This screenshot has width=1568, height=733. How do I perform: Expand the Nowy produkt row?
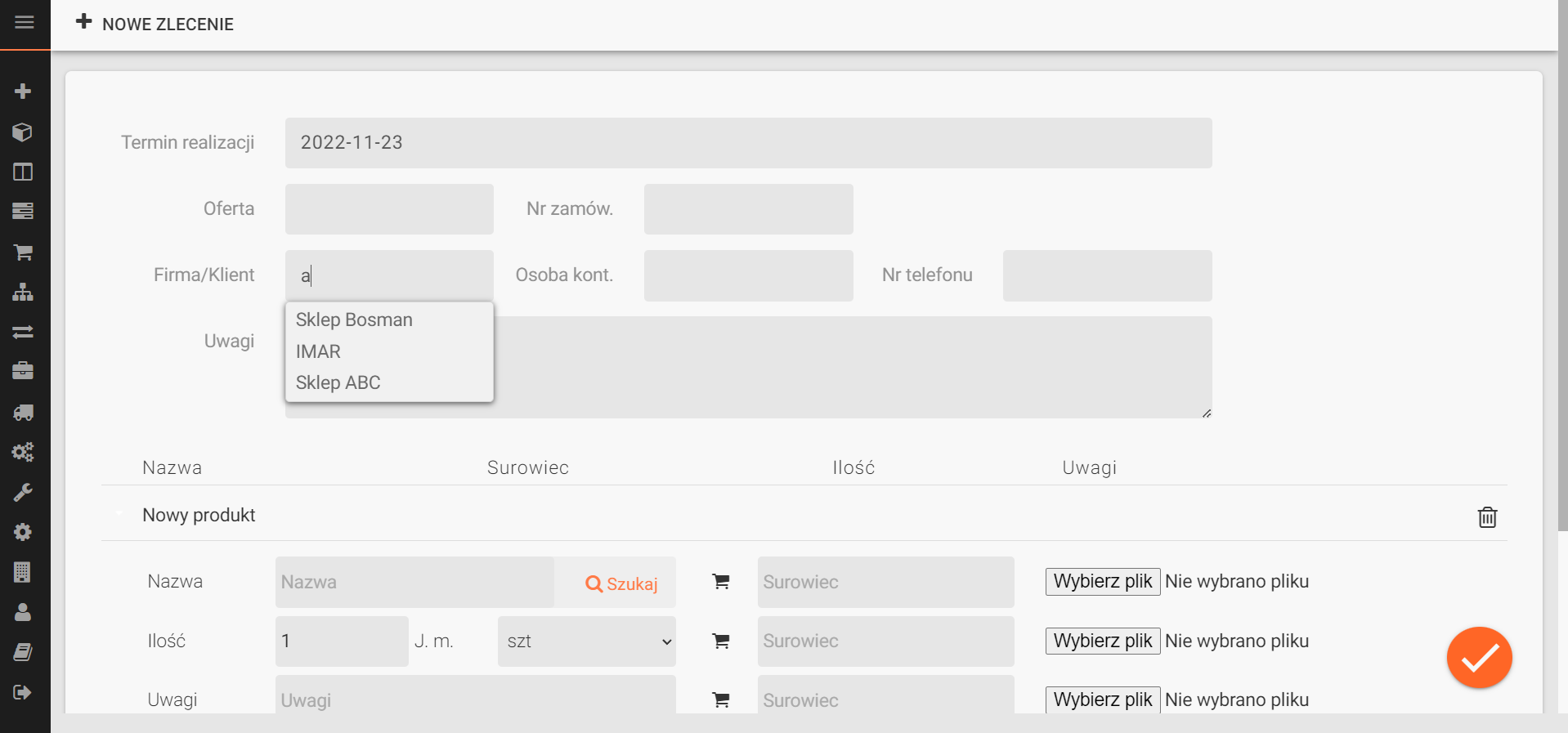[199, 515]
